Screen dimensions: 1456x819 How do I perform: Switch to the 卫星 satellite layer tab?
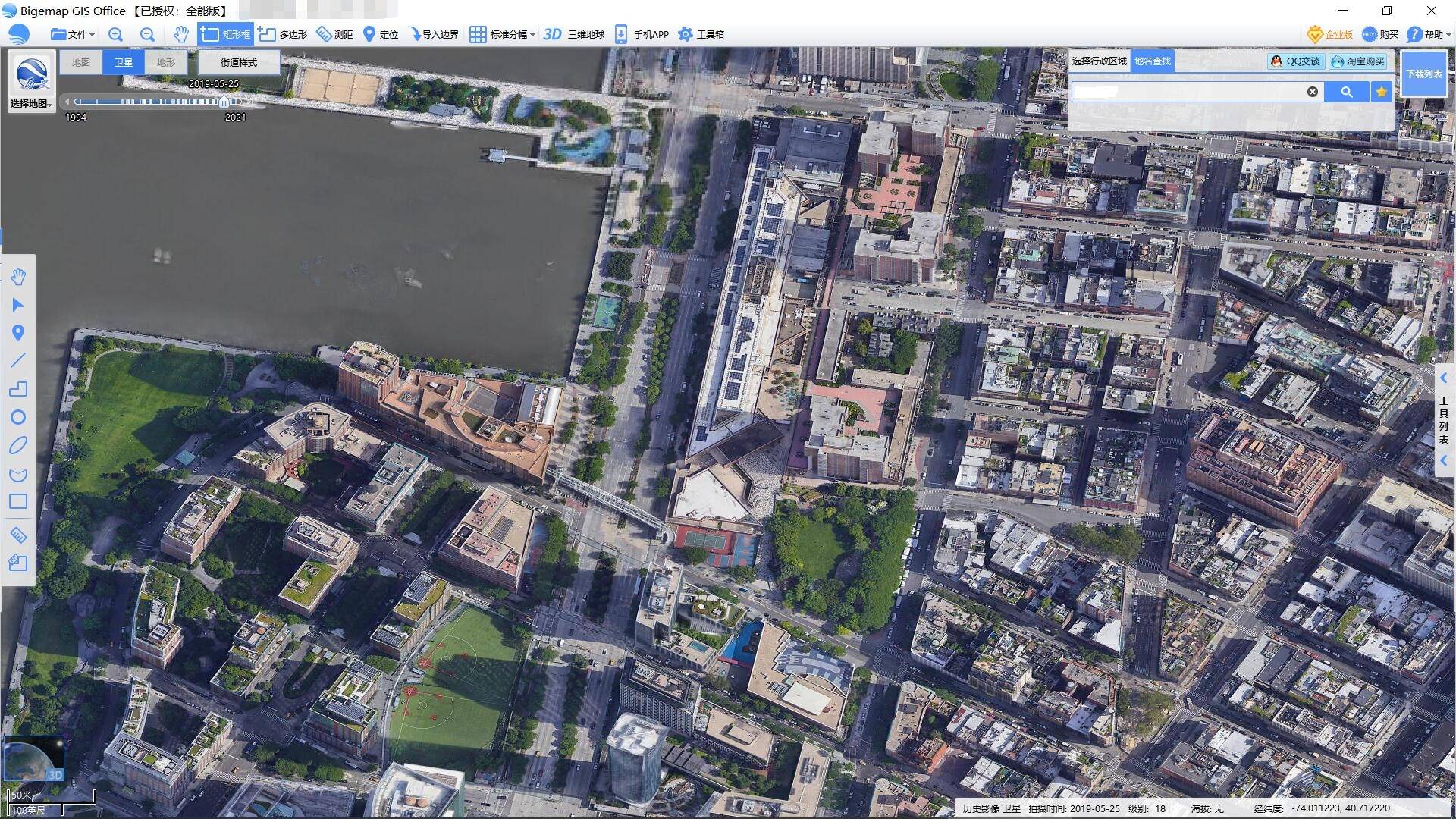tap(124, 62)
